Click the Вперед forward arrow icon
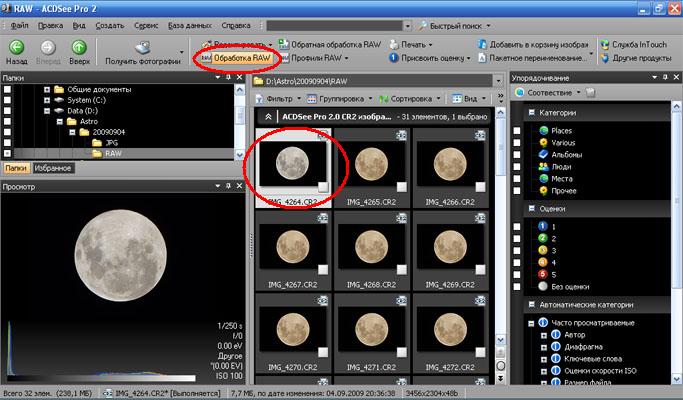 pyautogui.click(x=48, y=47)
